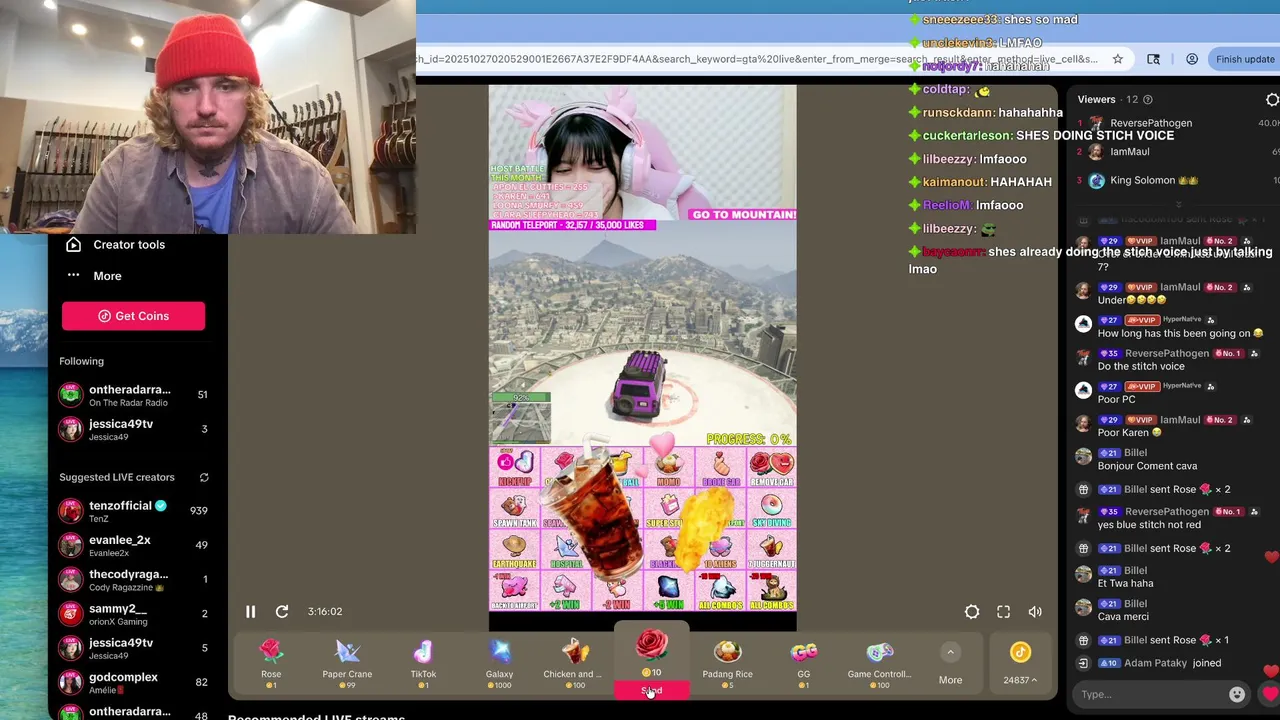Screen dimensions: 1280x720
Task: Mute the stream volume speaker icon
Action: click(1035, 612)
